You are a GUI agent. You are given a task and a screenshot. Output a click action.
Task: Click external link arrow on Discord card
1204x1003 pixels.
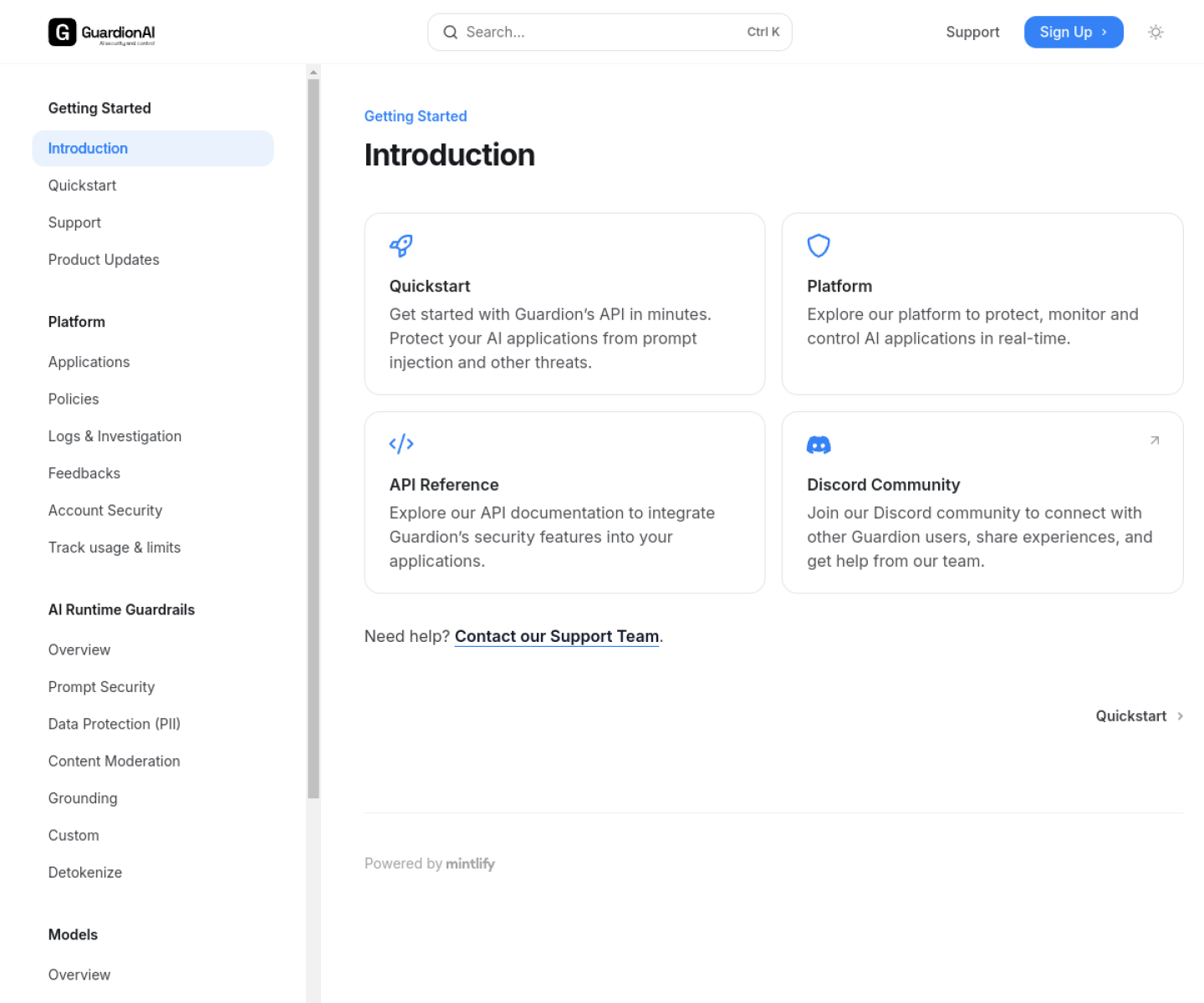1155,440
